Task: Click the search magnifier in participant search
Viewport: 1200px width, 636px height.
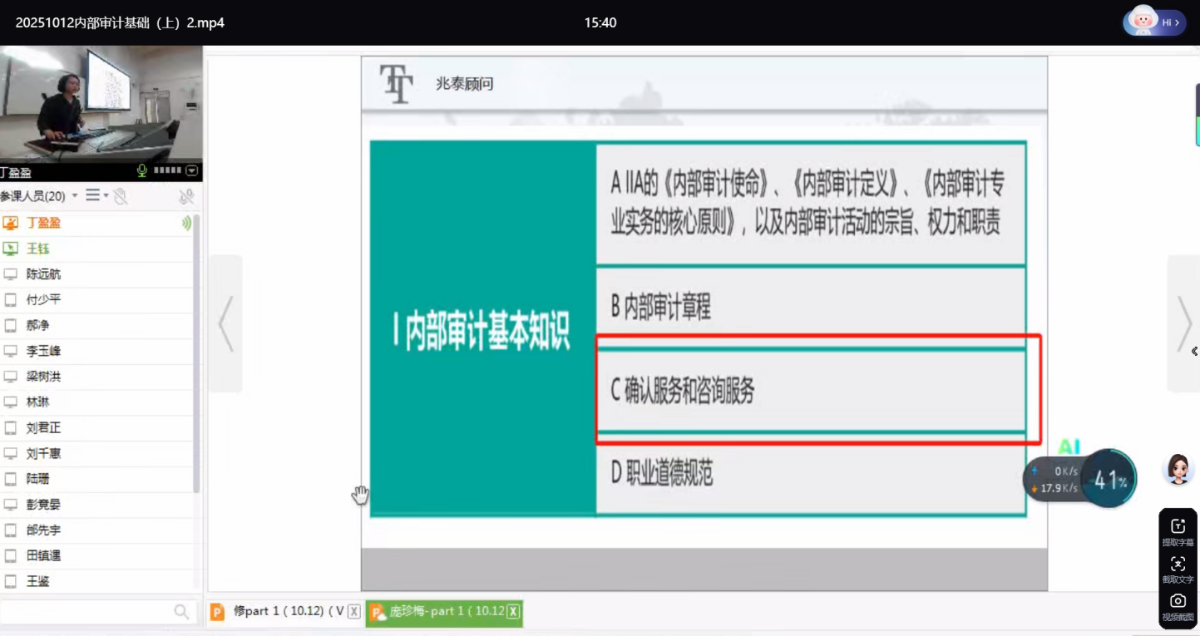Action: click(x=181, y=611)
